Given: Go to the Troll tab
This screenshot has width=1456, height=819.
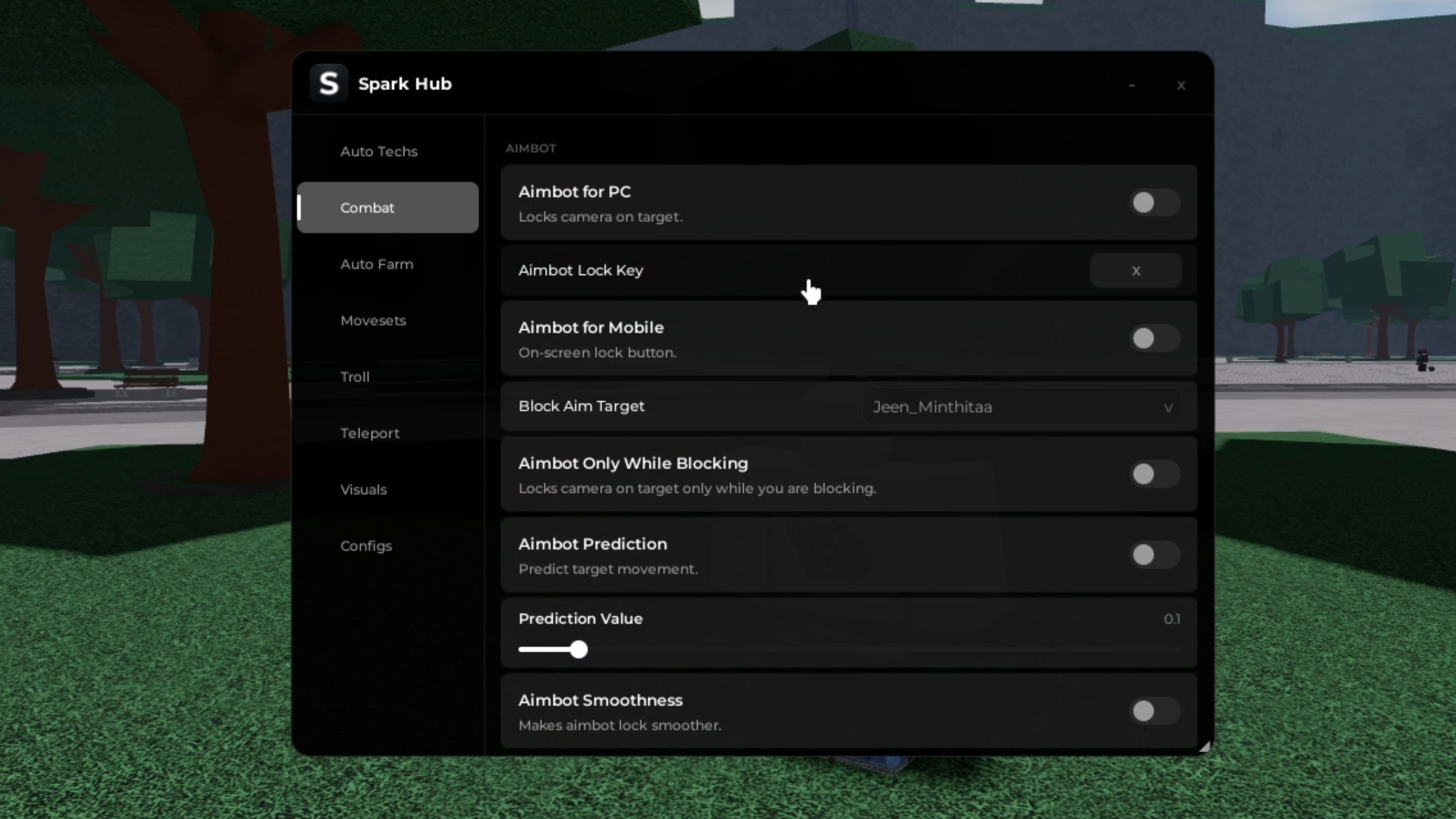Looking at the screenshot, I should (x=388, y=377).
